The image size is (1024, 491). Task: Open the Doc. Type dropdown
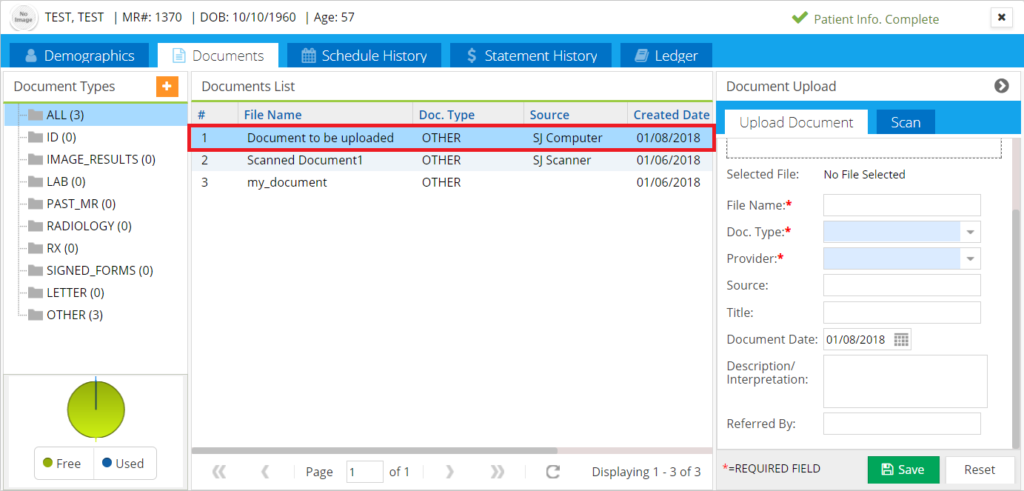969,232
